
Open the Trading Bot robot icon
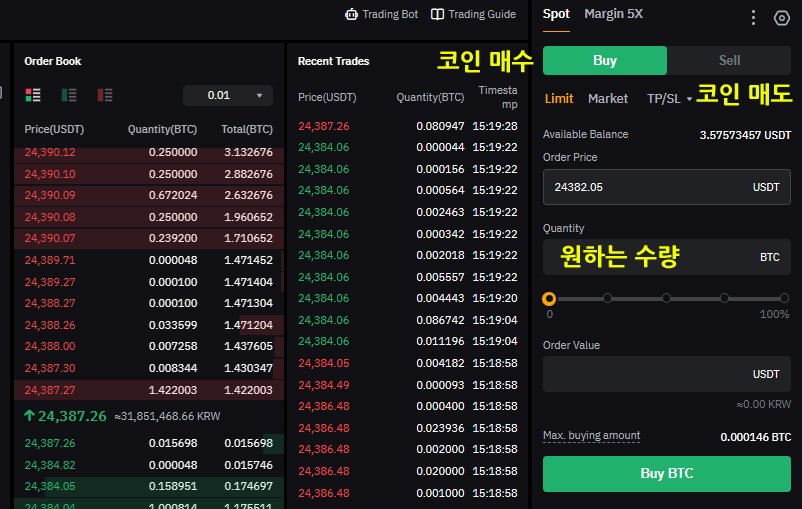click(x=351, y=14)
